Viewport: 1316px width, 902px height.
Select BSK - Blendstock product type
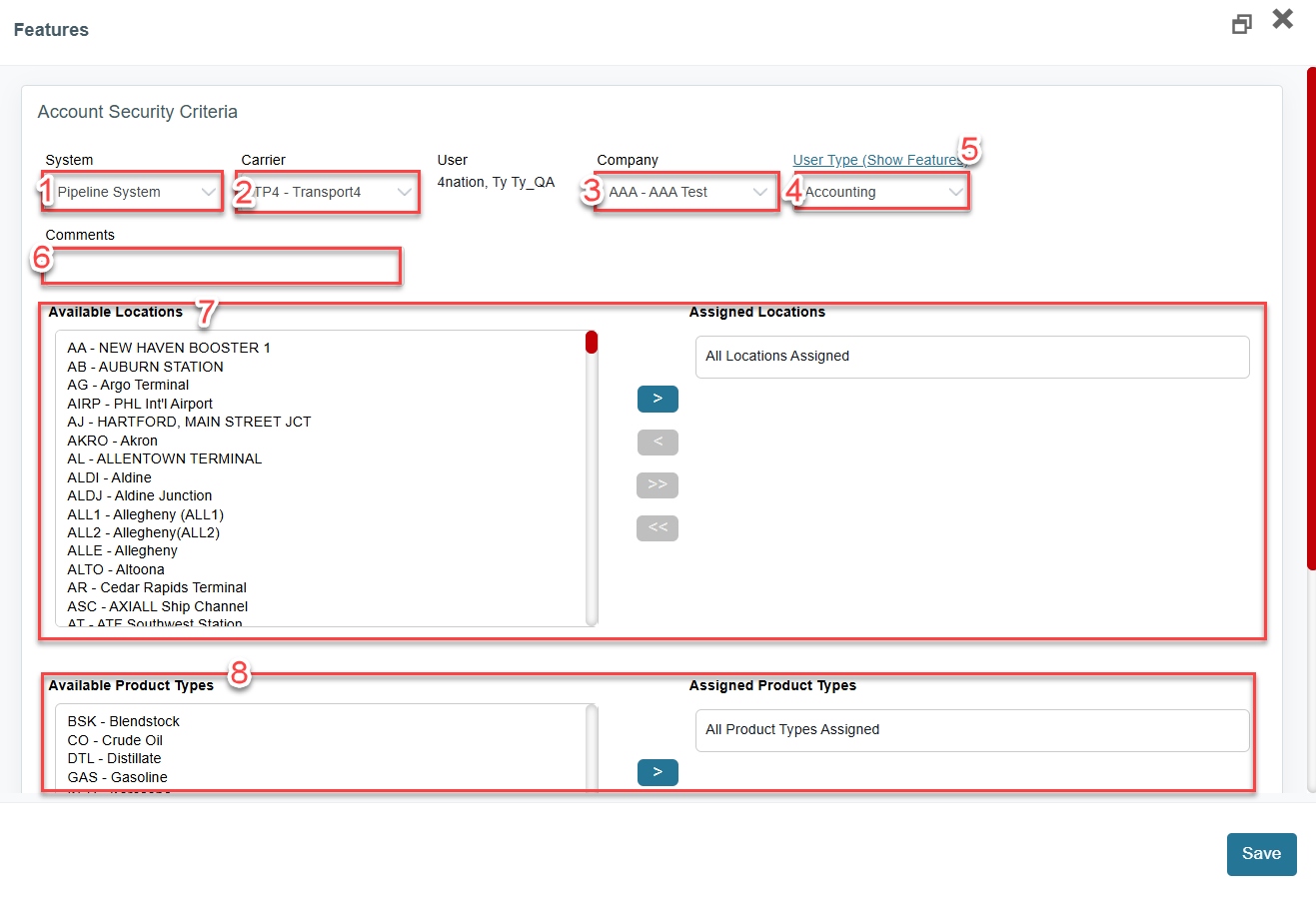point(122,721)
